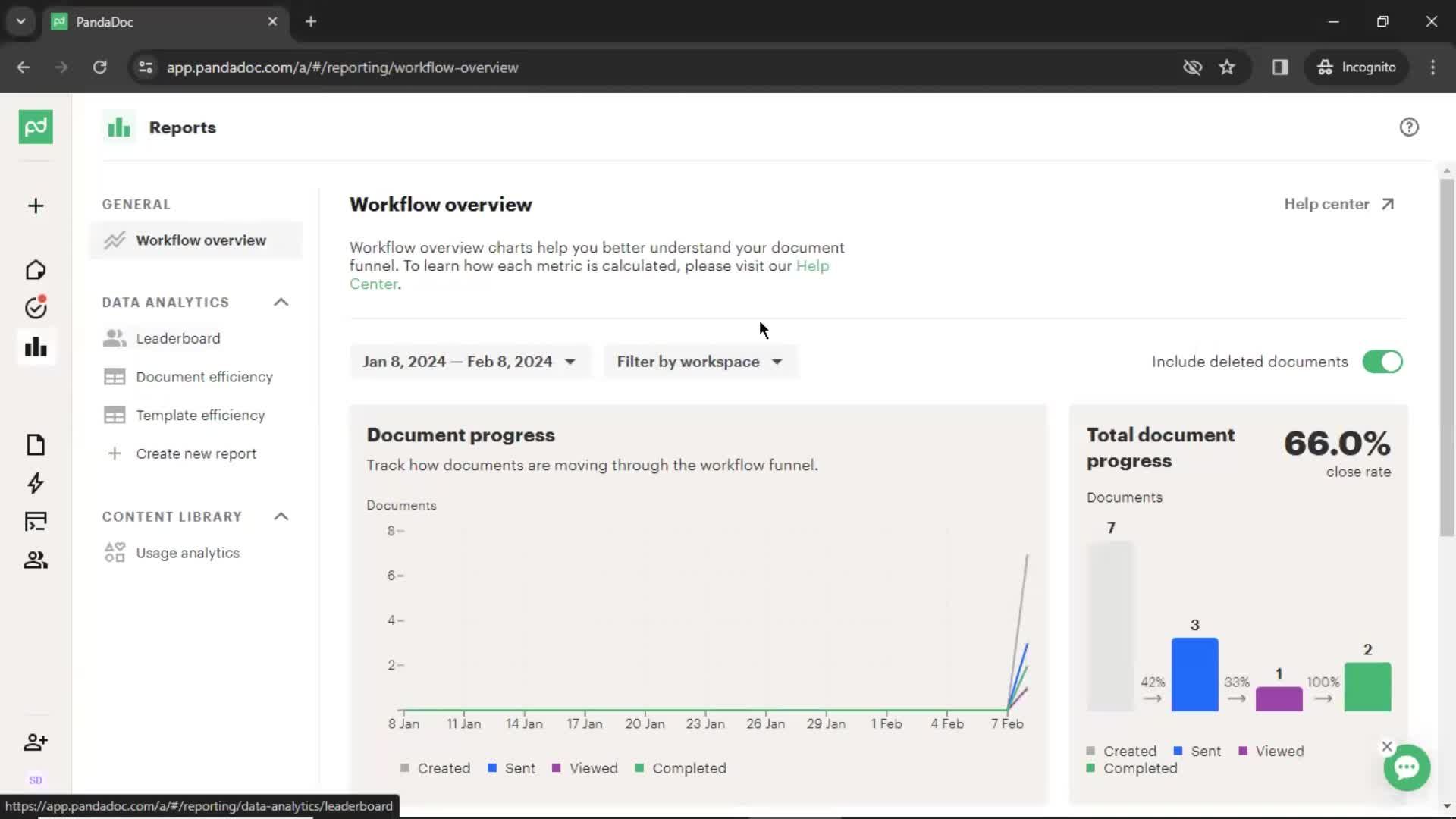Click the Reports bar chart icon
The width and height of the screenshot is (1456, 819).
click(35, 346)
